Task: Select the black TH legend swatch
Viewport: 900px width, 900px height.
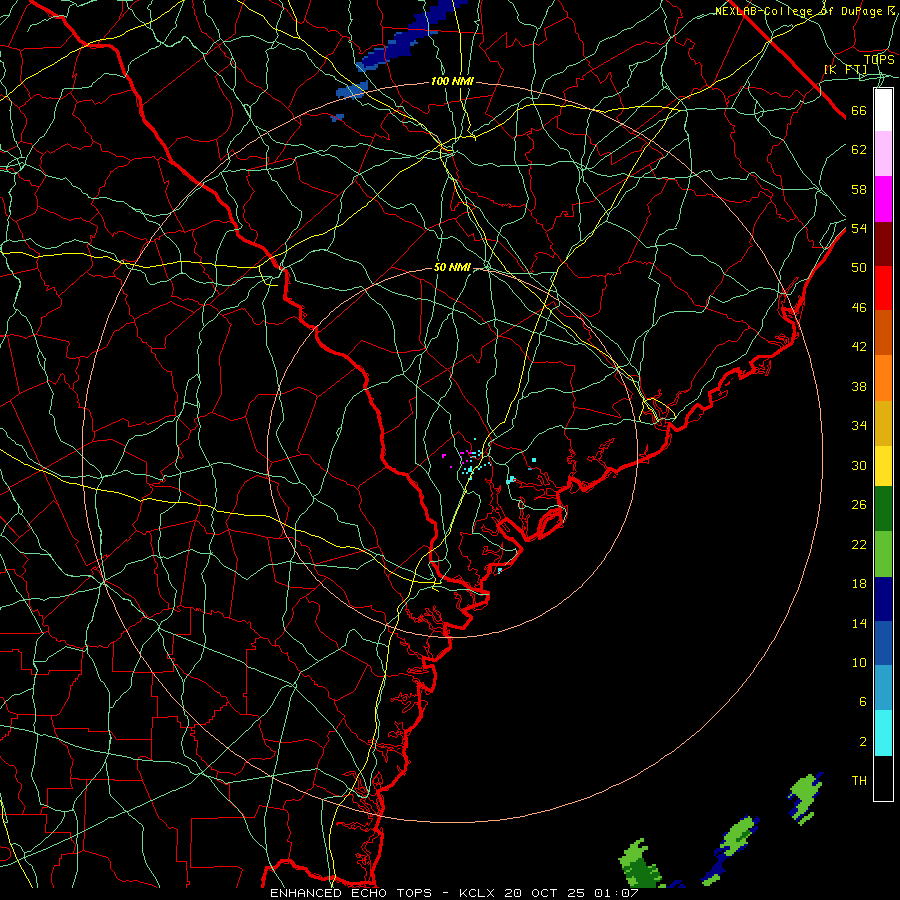Action: coord(883,778)
